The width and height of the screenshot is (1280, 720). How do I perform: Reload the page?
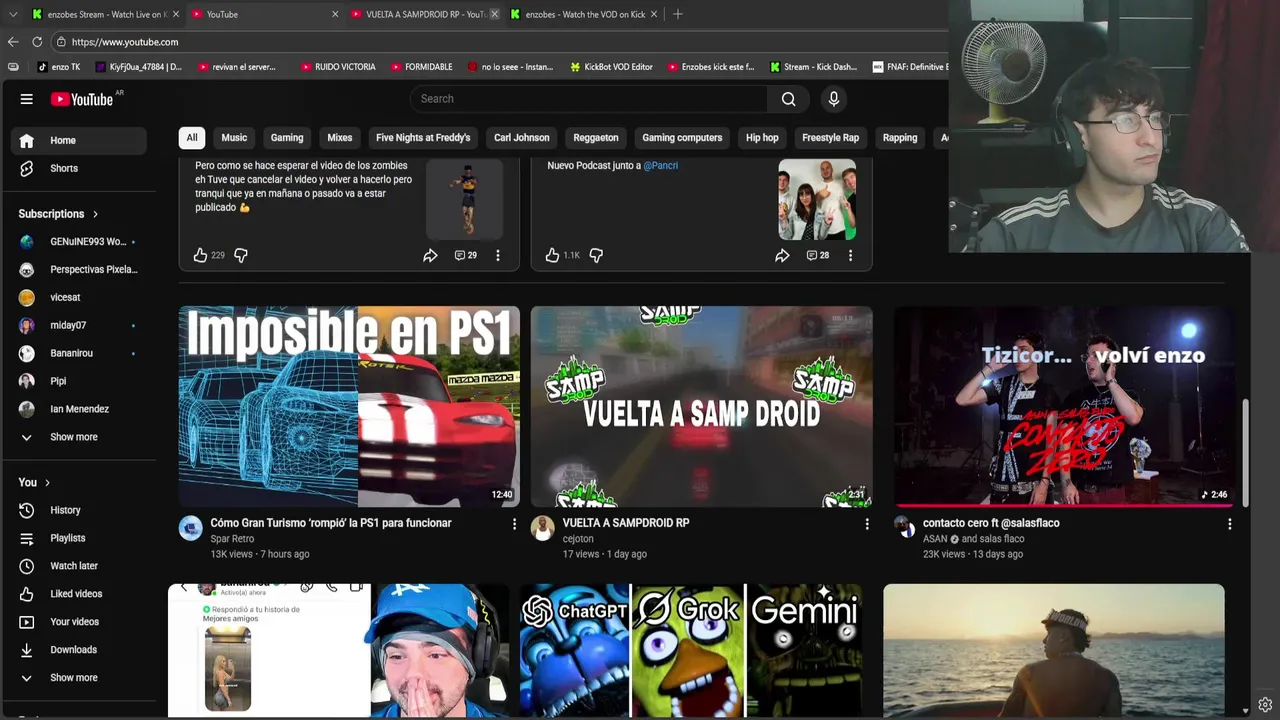tap(37, 42)
